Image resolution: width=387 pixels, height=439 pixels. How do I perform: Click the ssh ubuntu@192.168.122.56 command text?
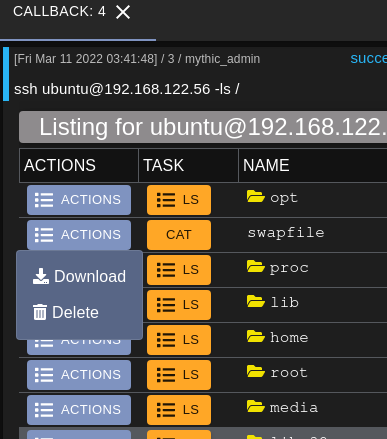127,89
